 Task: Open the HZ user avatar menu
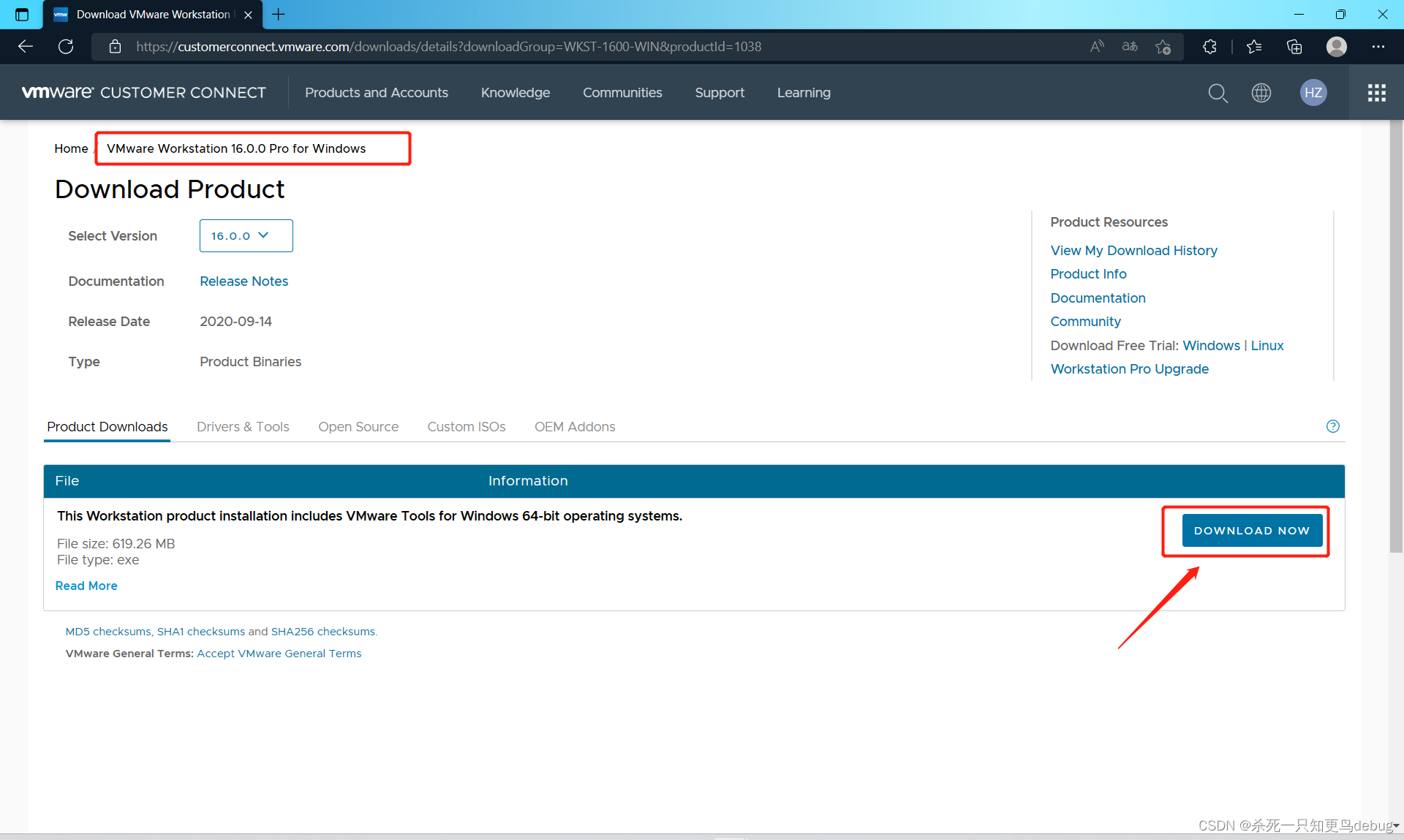point(1313,93)
